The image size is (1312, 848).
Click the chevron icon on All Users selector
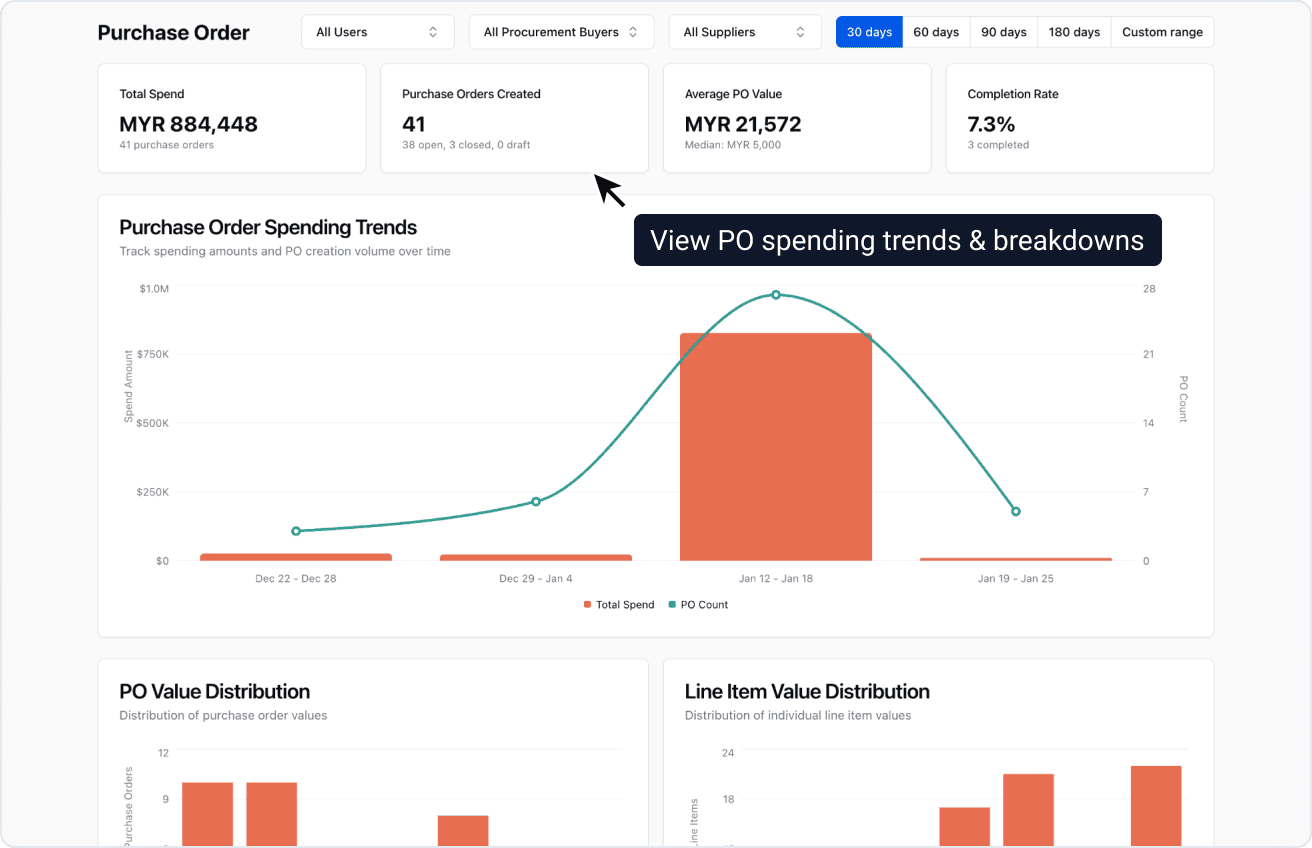[x=433, y=31]
